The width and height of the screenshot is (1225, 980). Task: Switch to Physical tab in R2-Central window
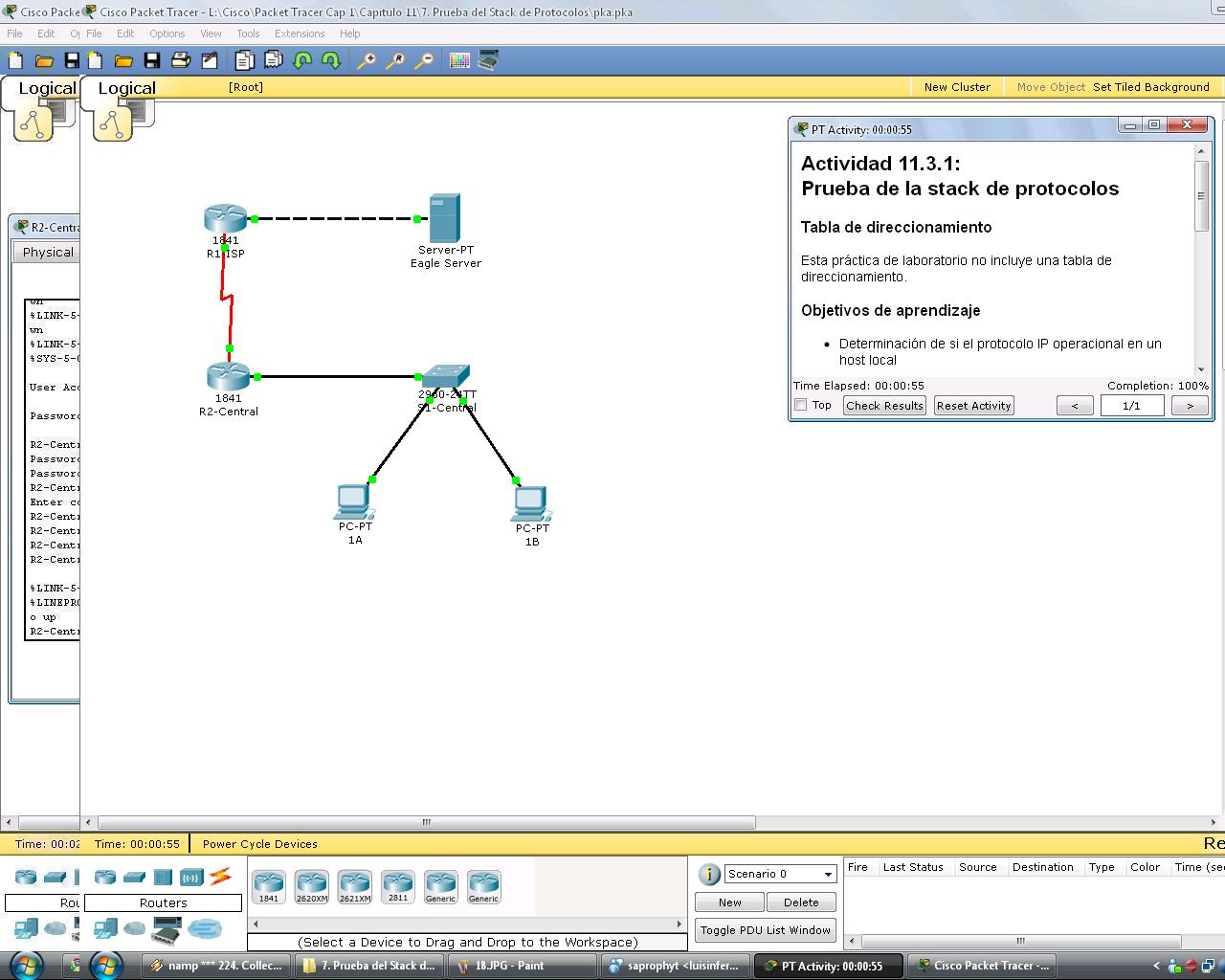[46, 253]
